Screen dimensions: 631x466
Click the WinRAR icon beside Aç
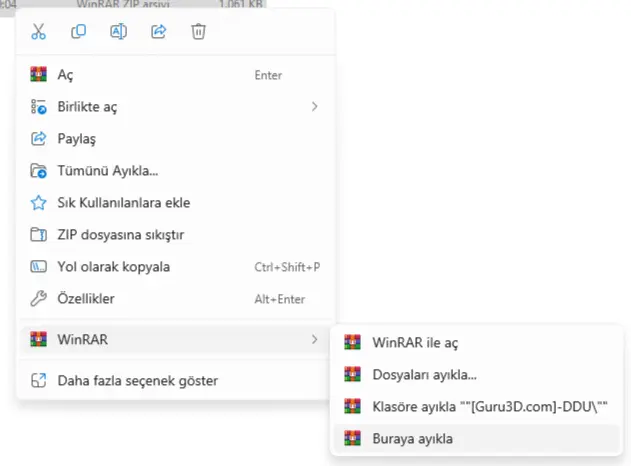coord(38,74)
